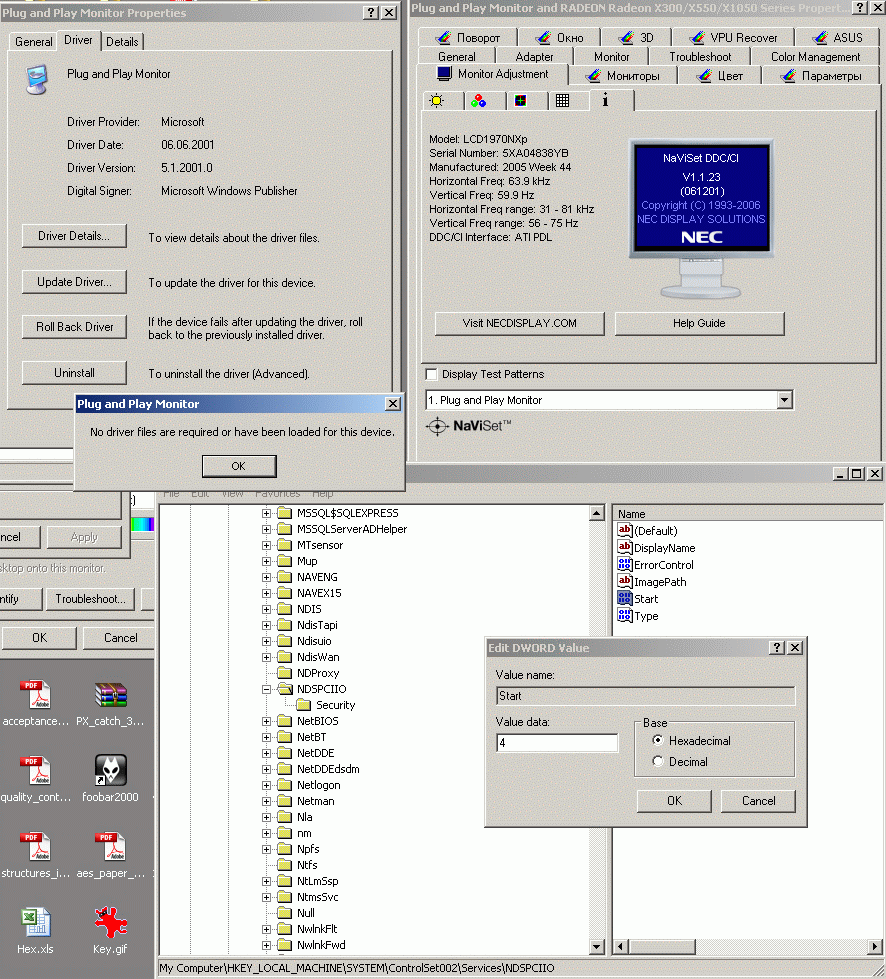The height and width of the screenshot is (979, 886).
Task: Click the Roll Back Driver button
Action: [x=74, y=327]
